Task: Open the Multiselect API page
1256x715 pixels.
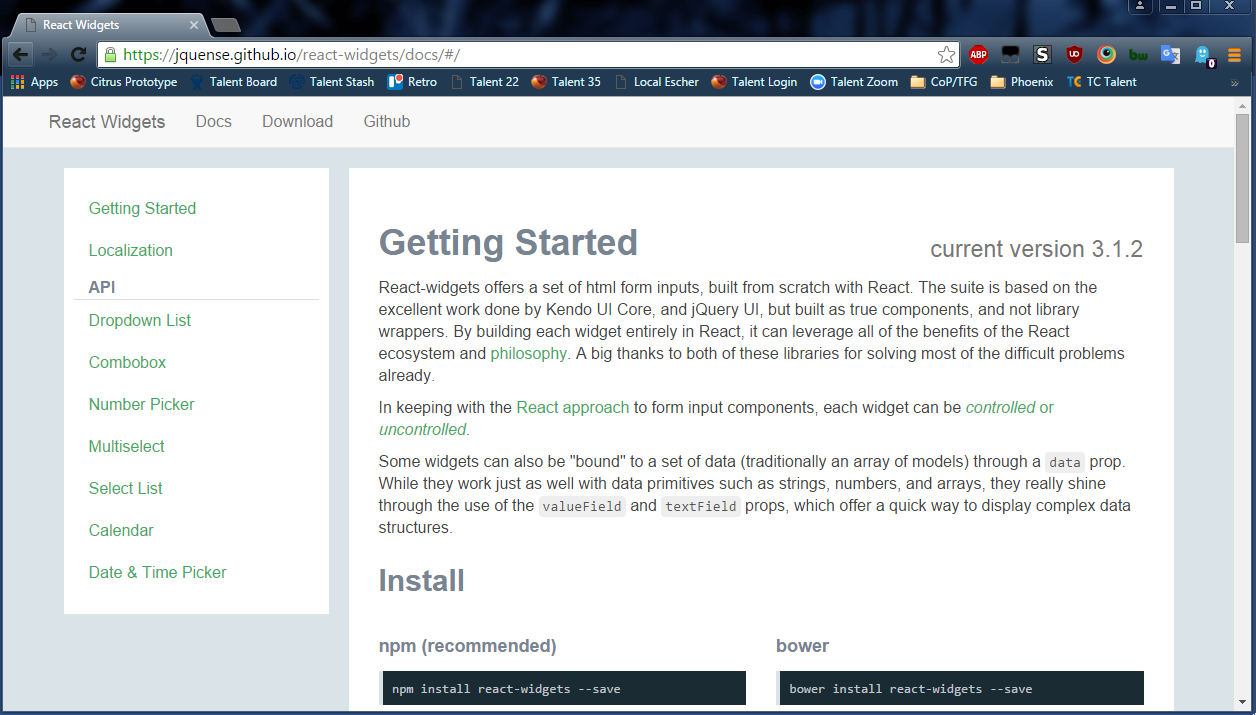Action: coord(126,446)
